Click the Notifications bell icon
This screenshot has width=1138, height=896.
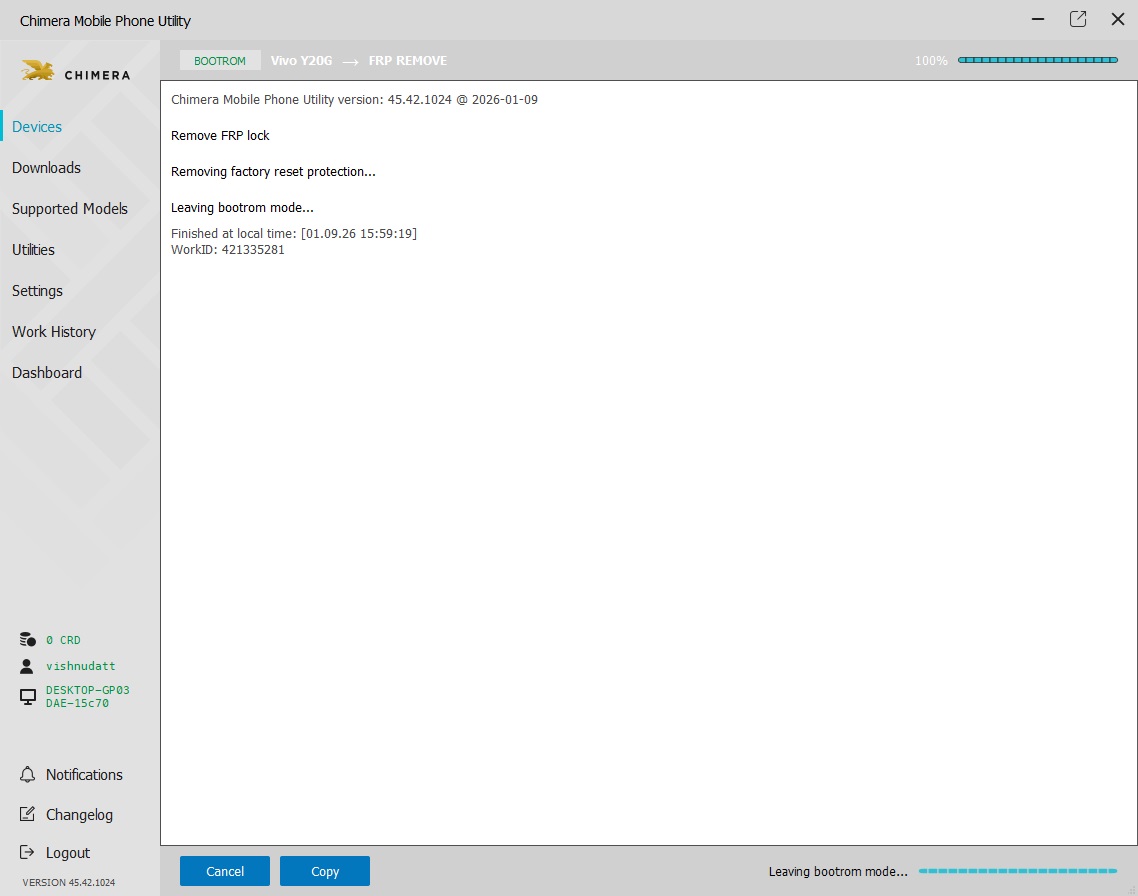(x=28, y=774)
